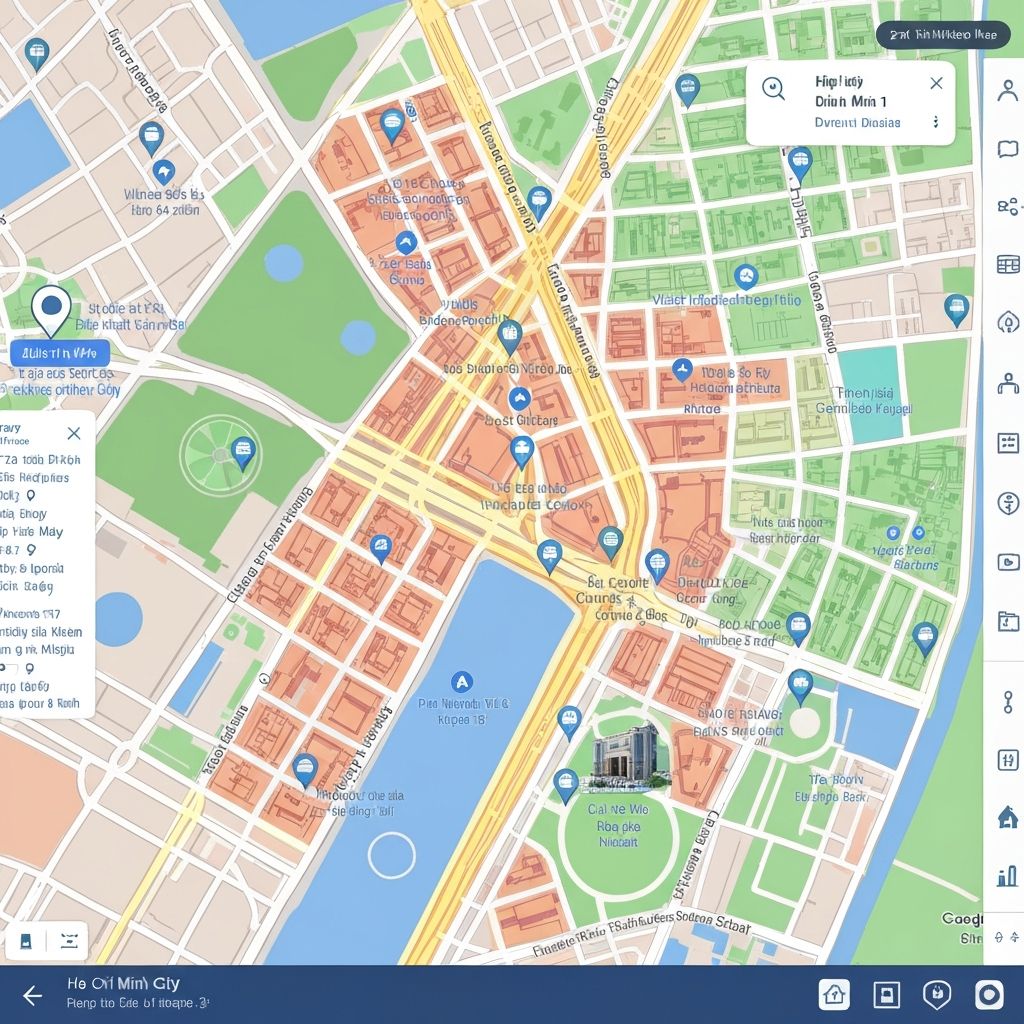Click the dark pill button at top right
The height and width of the screenshot is (1024, 1024).
[x=938, y=35]
